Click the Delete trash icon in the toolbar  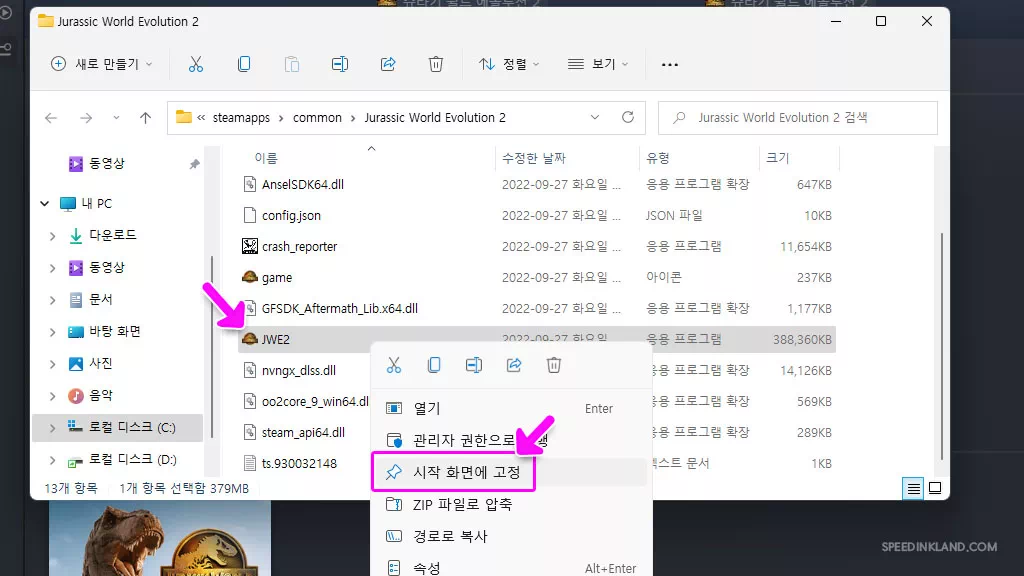(x=436, y=64)
